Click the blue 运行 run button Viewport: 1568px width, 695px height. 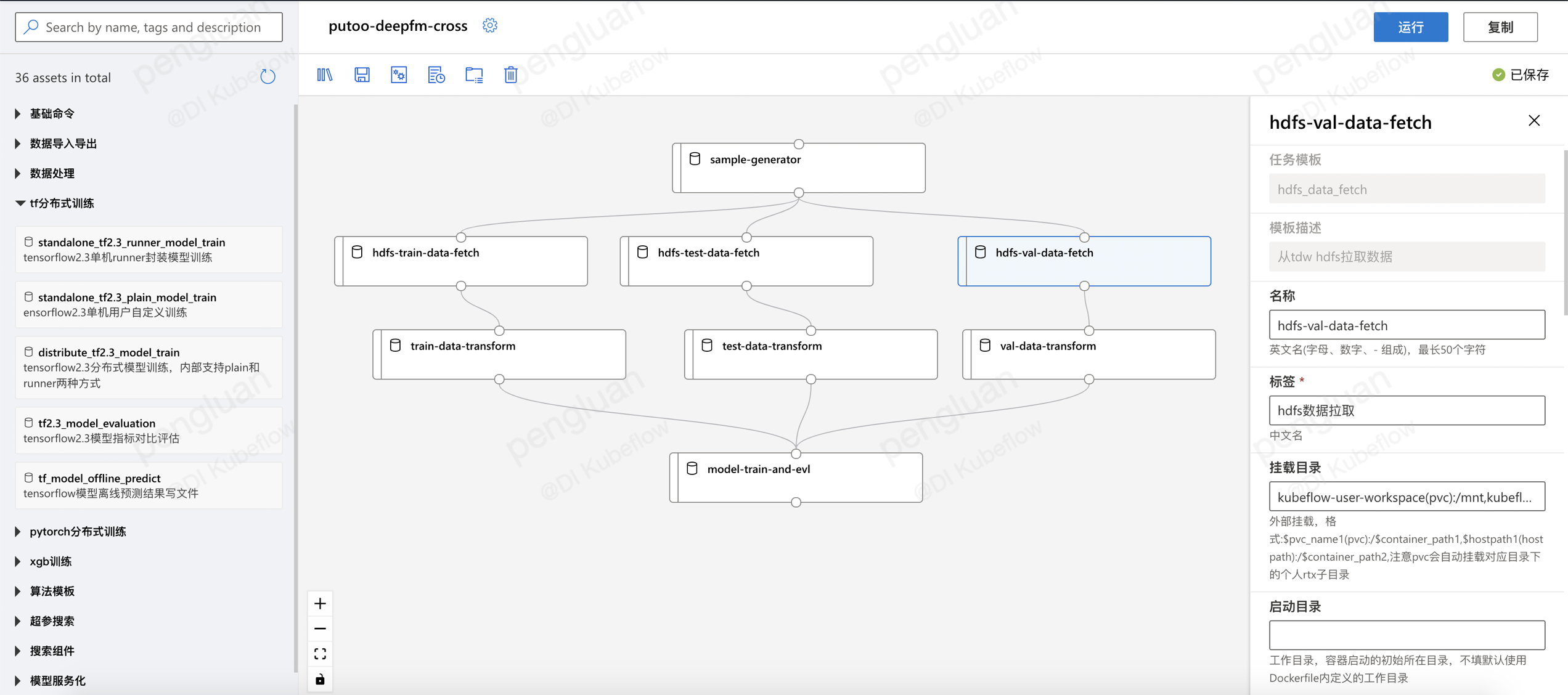pos(1410,27)
